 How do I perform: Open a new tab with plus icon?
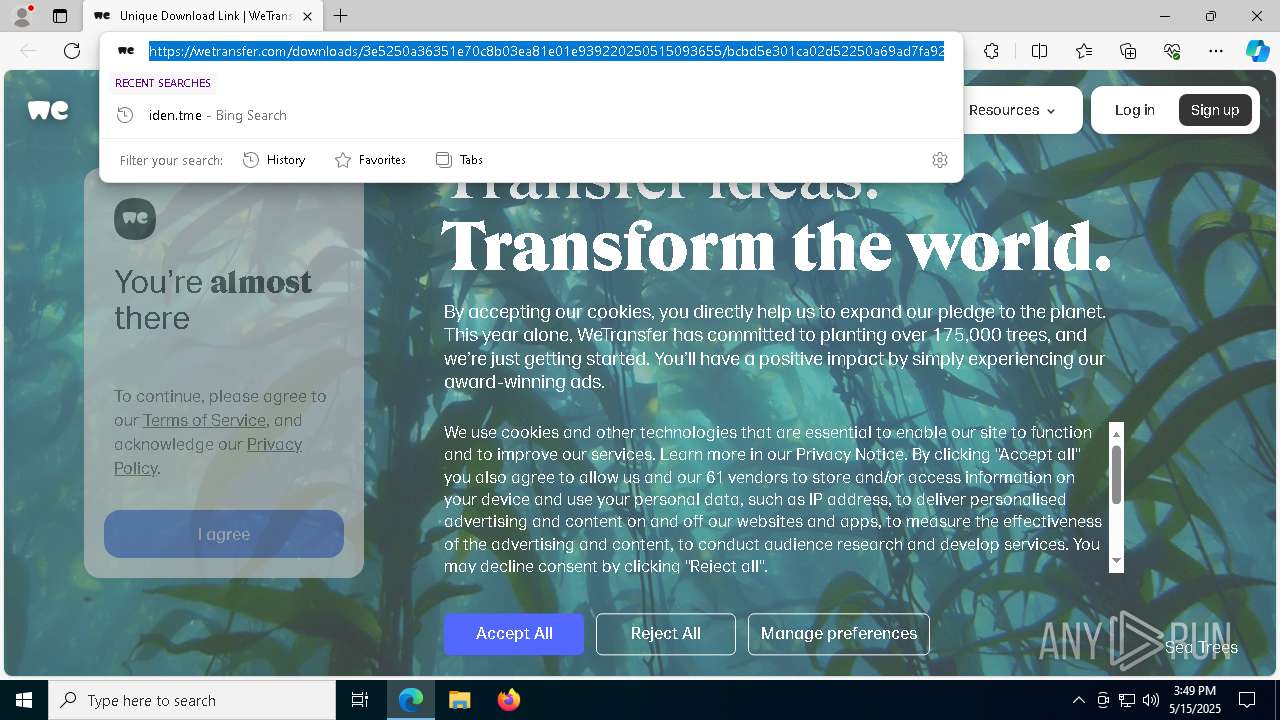(341, 16)
